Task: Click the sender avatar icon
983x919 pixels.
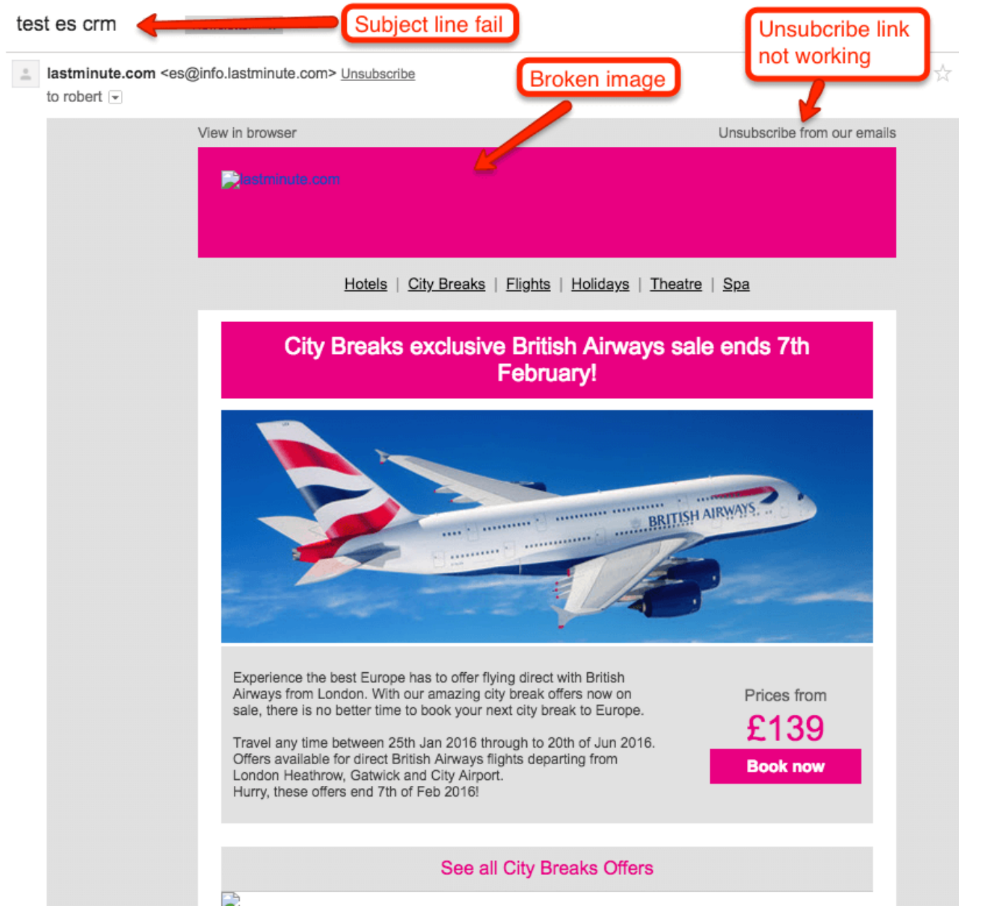Action: click(x=26, y=74)
